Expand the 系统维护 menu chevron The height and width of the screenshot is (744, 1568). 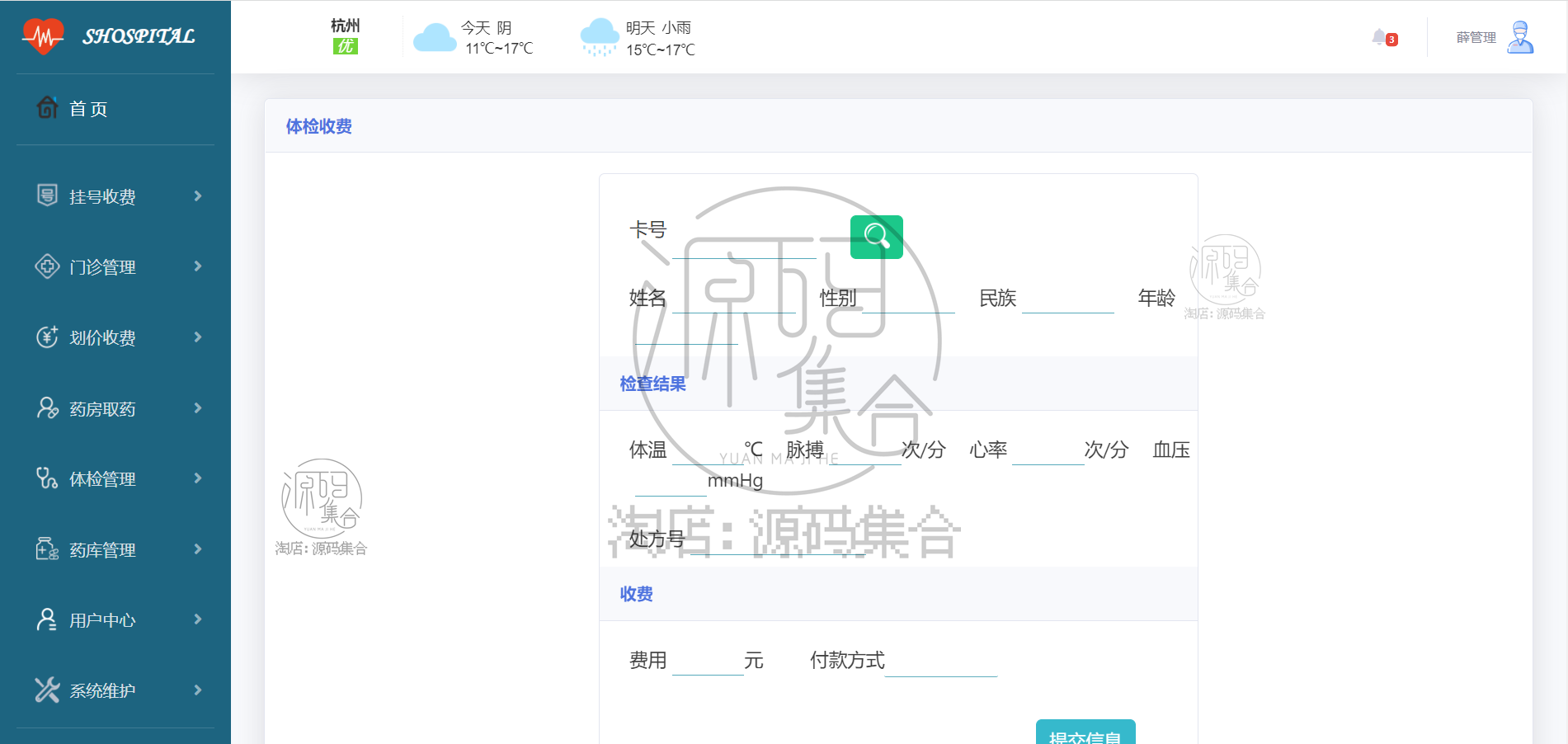[x=198, y=690]
